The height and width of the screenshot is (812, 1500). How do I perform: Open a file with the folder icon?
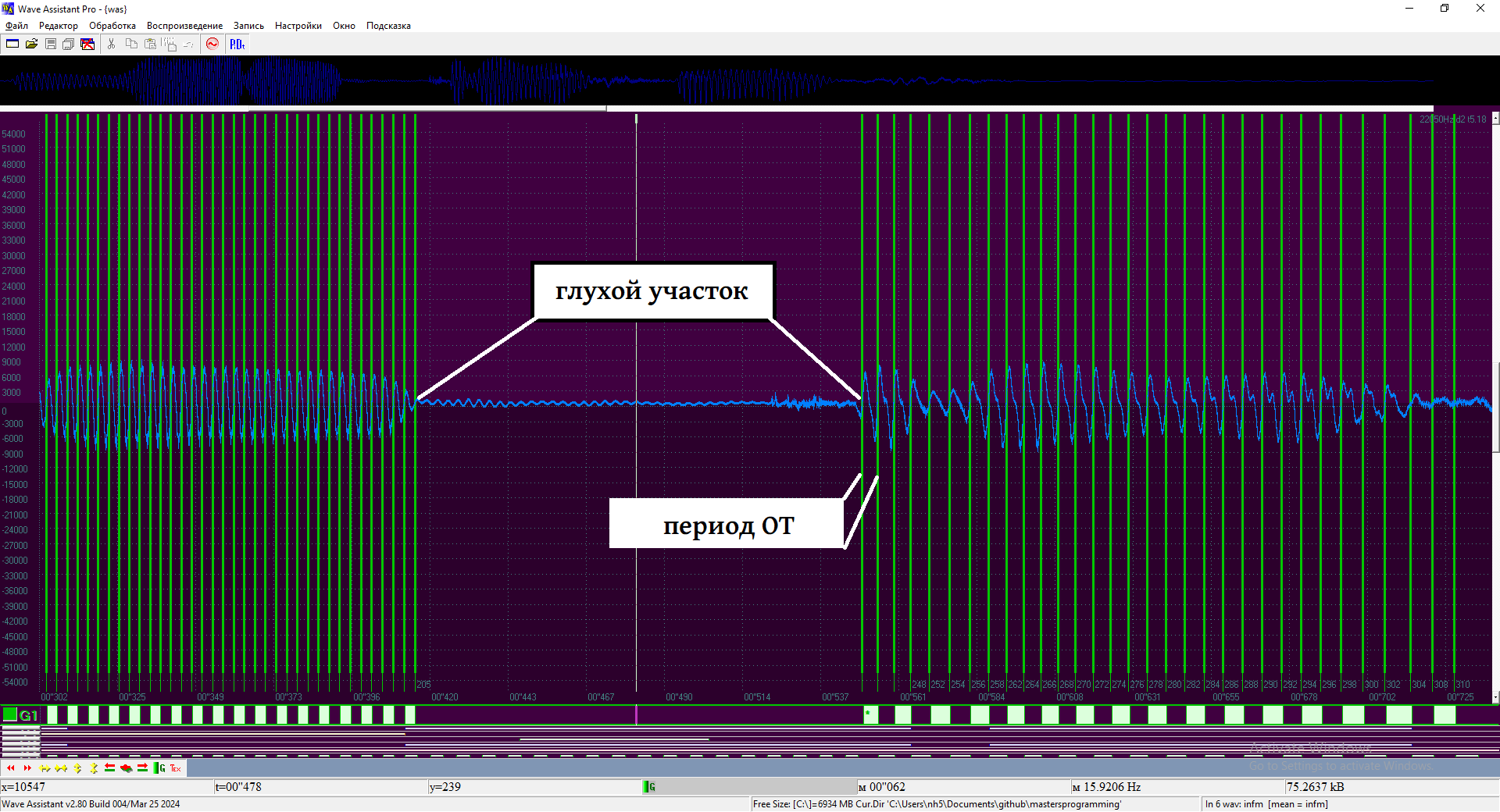coord(31,45)
